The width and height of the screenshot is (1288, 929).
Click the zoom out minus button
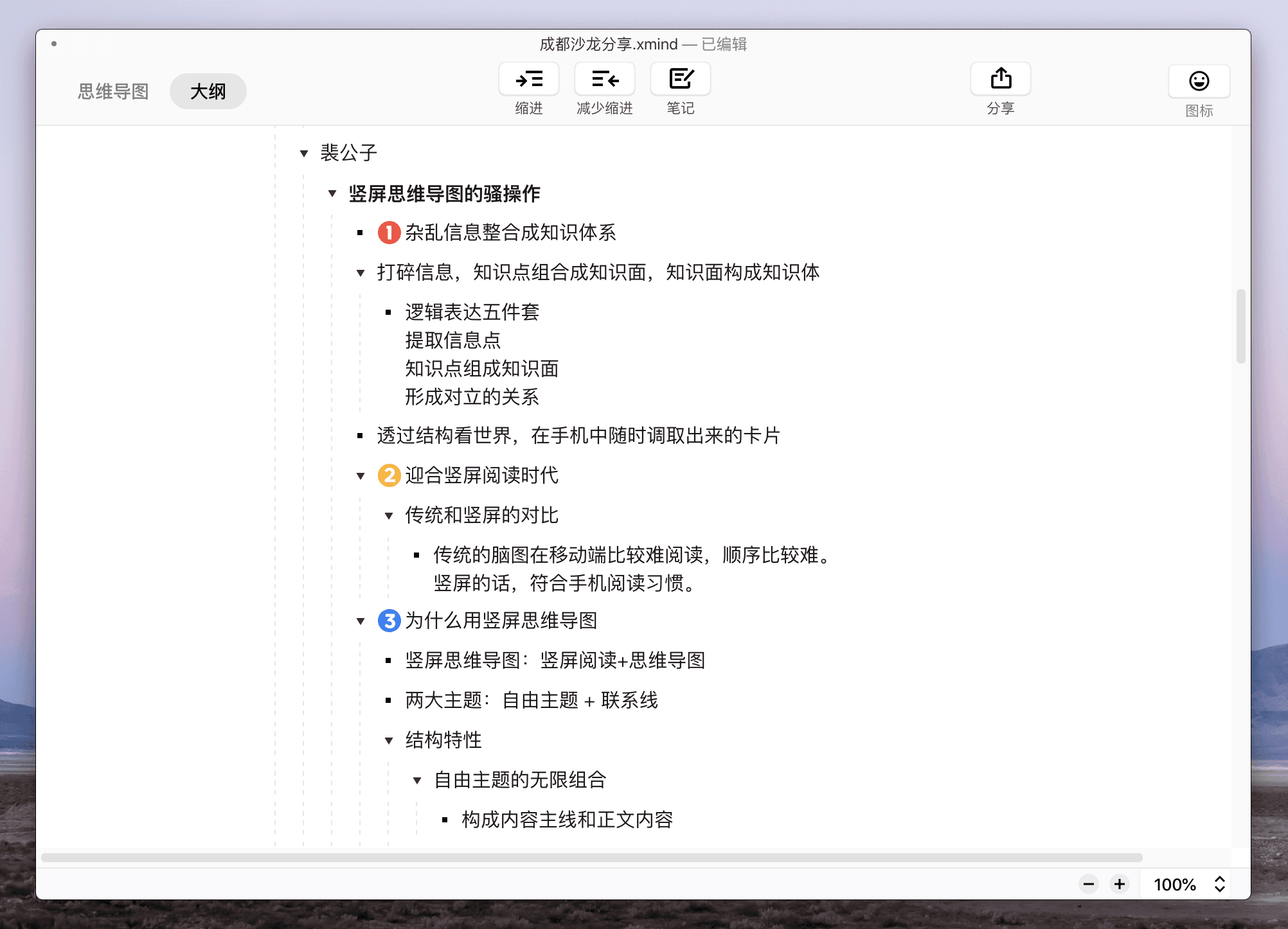click(1088, 884)
